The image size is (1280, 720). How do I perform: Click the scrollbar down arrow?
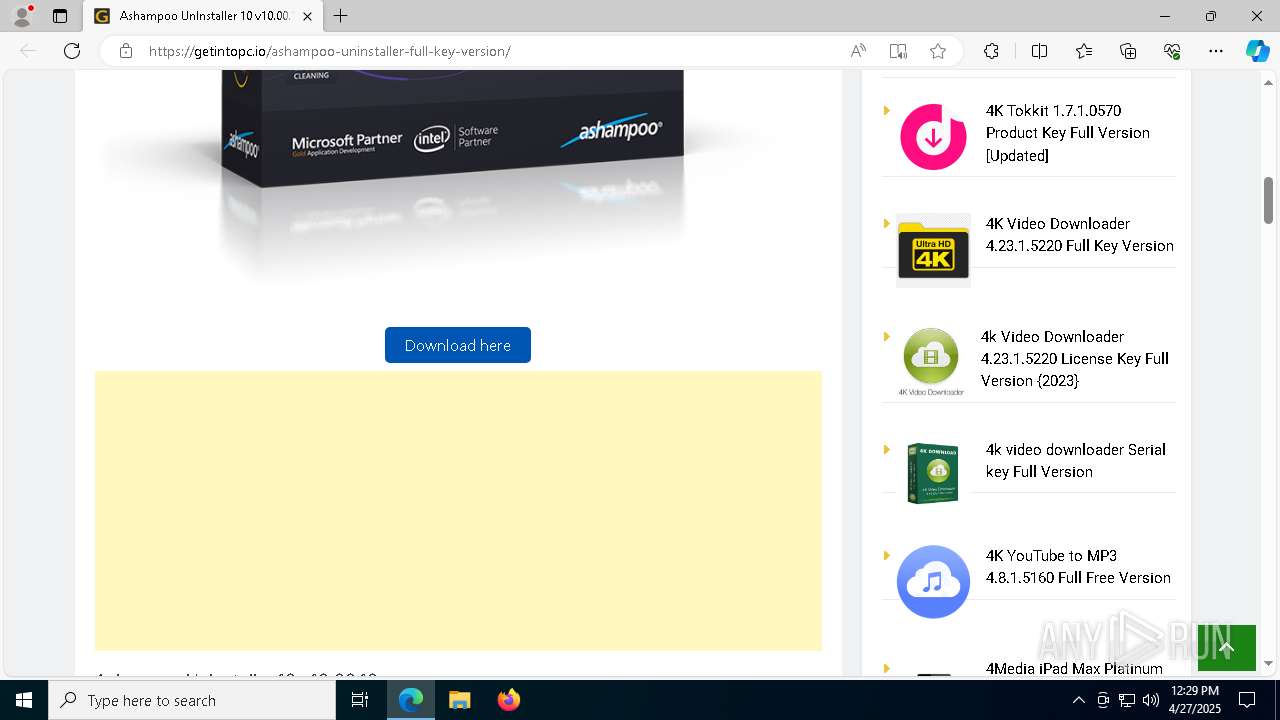1269,664
